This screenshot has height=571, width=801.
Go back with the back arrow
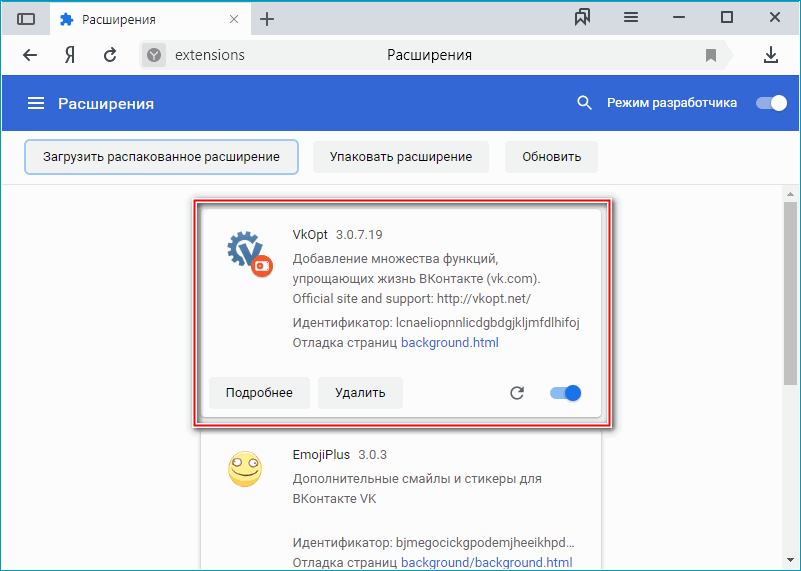point(30,55)
